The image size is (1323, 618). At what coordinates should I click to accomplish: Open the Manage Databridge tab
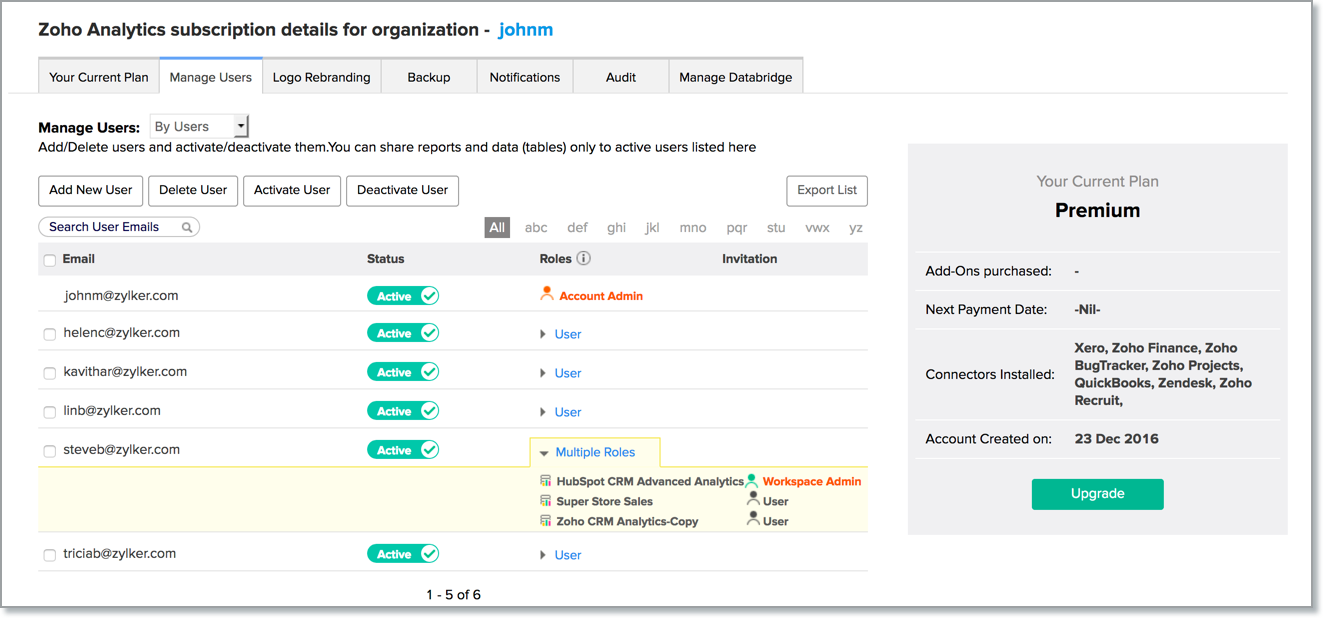[735, 77]
